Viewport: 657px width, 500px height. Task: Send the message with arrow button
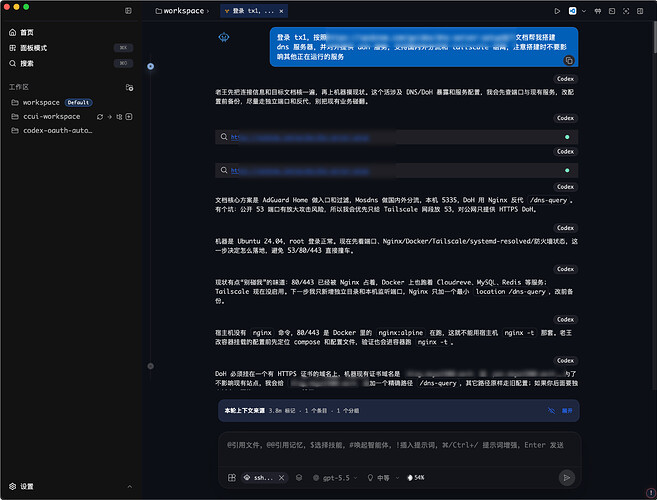click(566, 478)
